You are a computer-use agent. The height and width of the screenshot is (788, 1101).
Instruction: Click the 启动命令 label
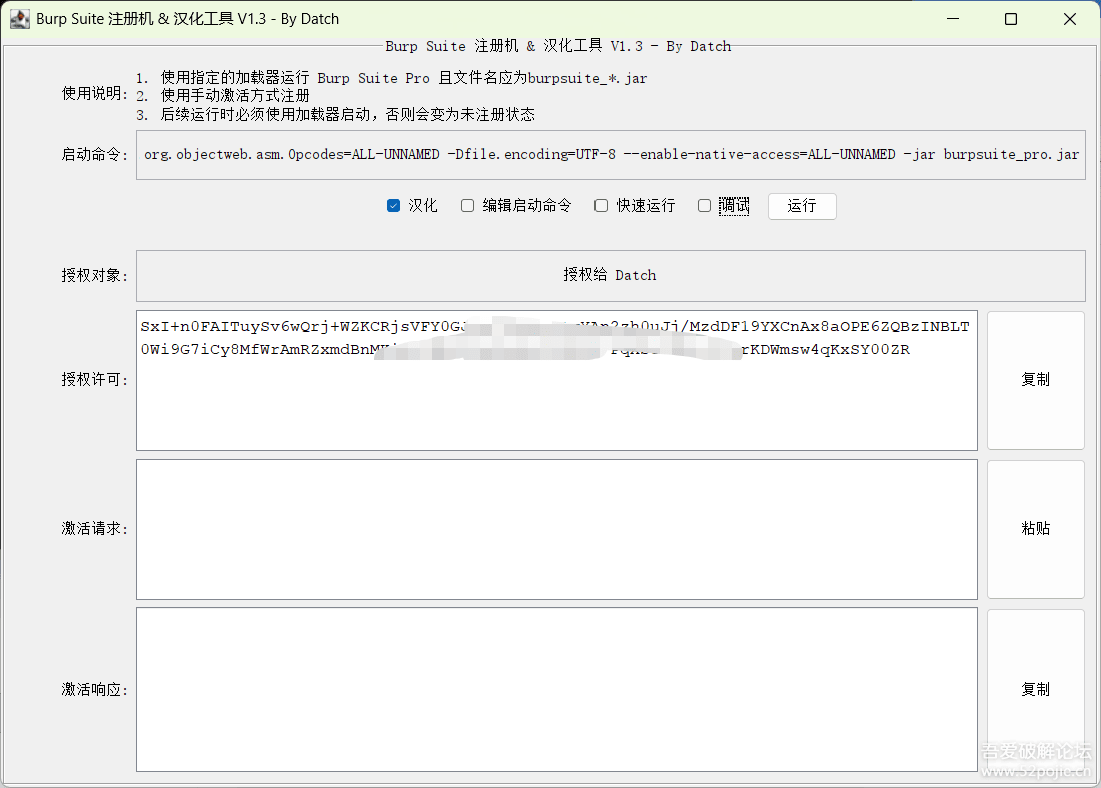pyautogui.click(x=95, y=155)
